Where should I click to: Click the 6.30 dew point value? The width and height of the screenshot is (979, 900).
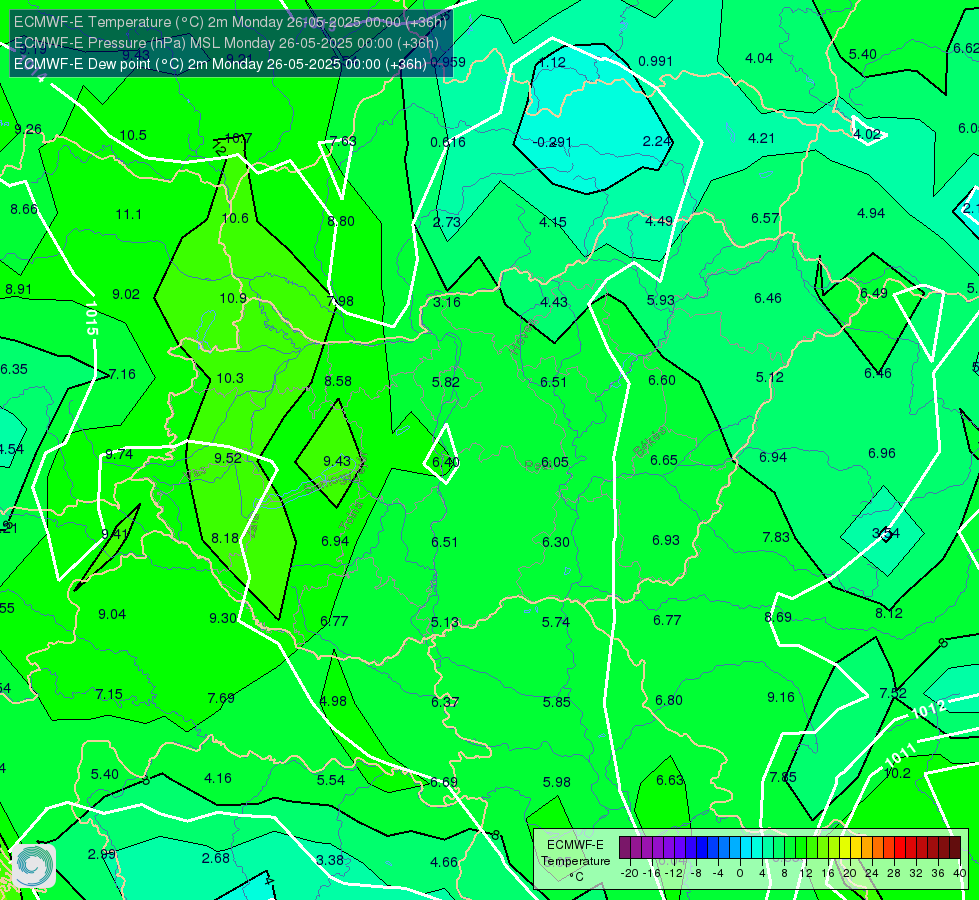coord(556,541)
